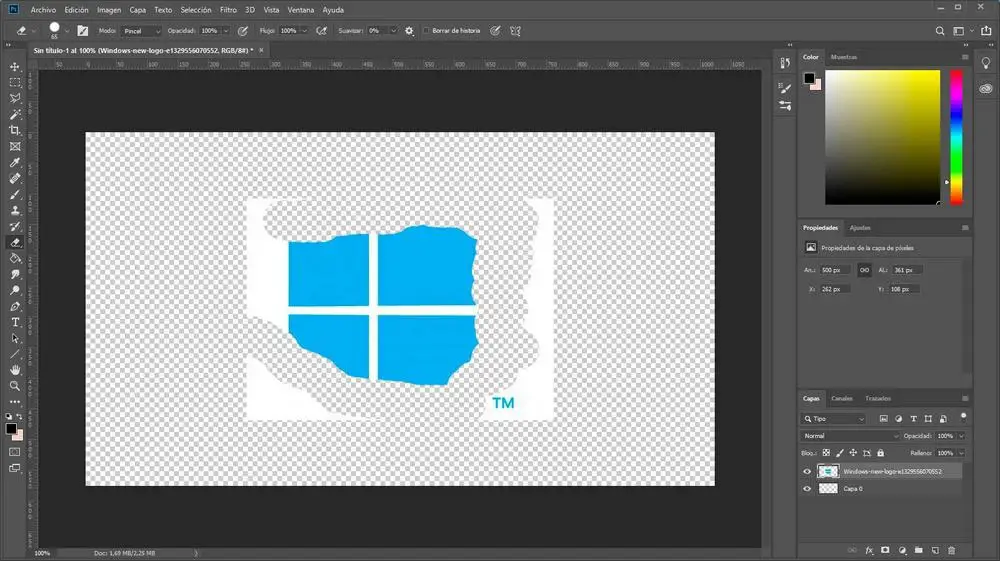Open the Normal blend mode dropdown
The image size is (1000, 561).
[849, 436]
